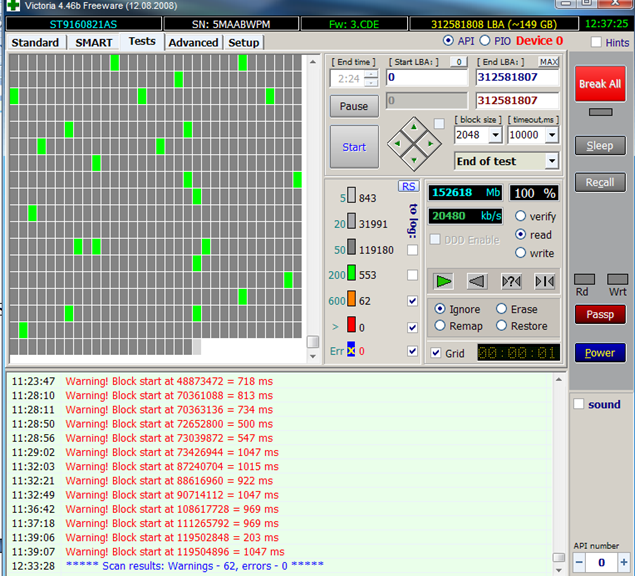Enable the Hints checkbox
The width and height of the screenshot is (636, 577).
point(596,42)
